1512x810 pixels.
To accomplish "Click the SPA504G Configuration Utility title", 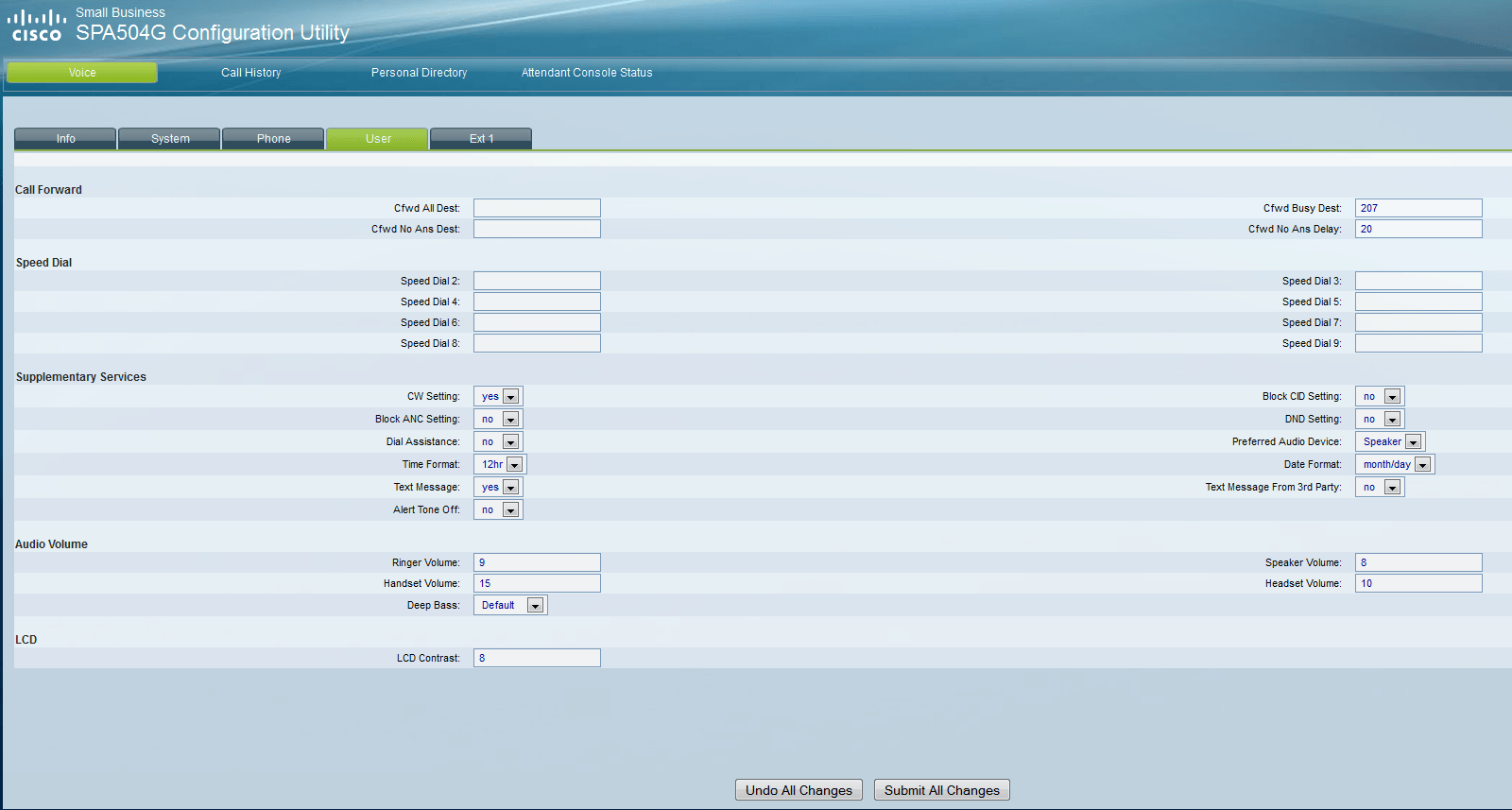I will 213,33.
